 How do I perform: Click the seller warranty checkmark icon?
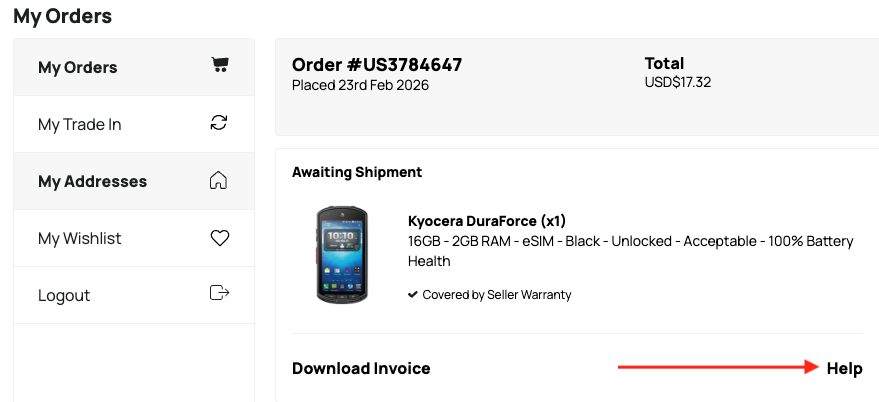(x=413, y=295)
